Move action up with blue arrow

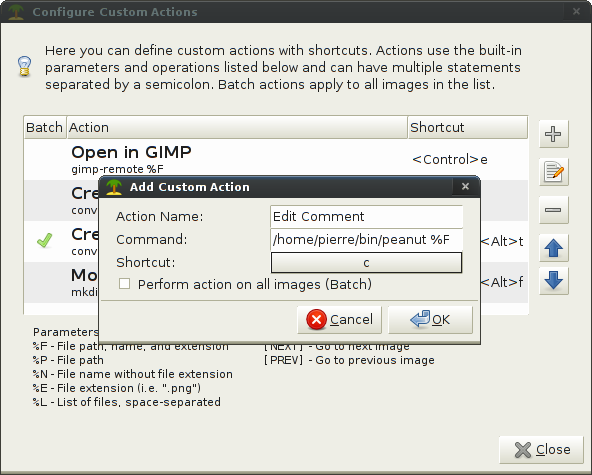click(553, 248)
